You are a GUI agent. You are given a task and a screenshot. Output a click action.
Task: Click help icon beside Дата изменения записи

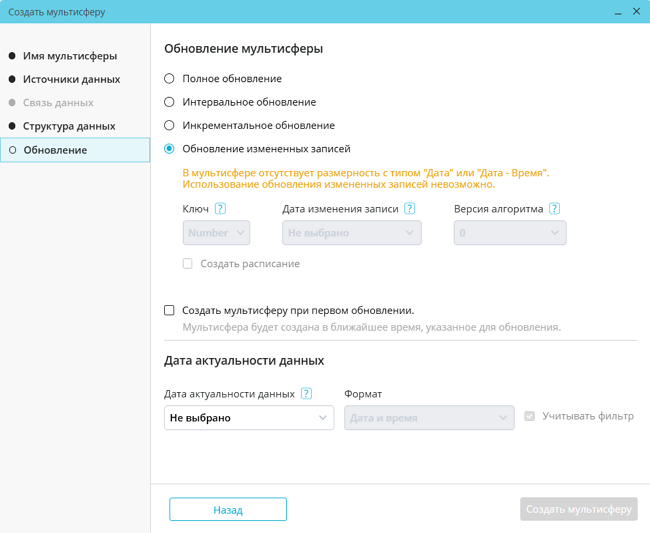click(410, 209)
